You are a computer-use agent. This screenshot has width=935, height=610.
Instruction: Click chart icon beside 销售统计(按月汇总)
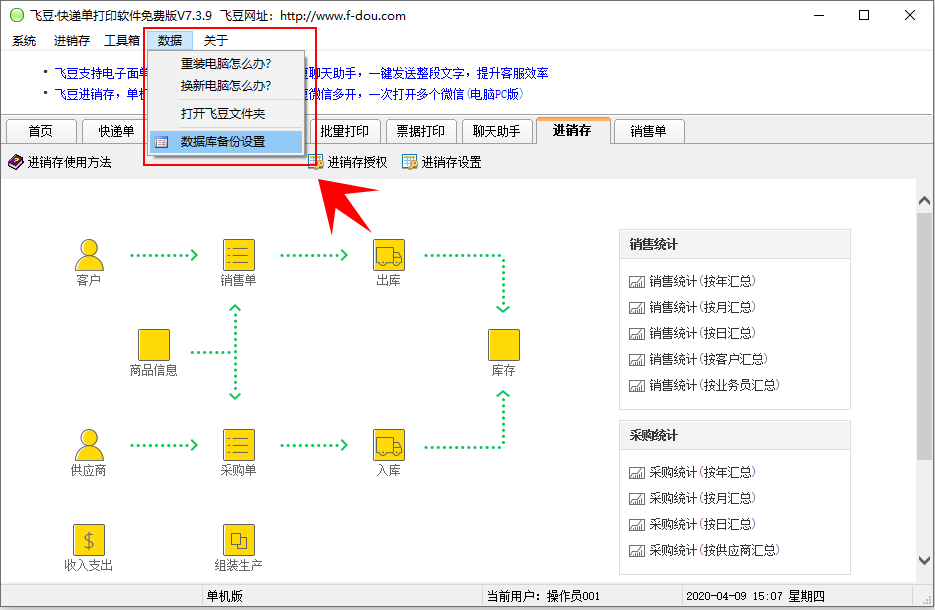[x=637, y=308]
